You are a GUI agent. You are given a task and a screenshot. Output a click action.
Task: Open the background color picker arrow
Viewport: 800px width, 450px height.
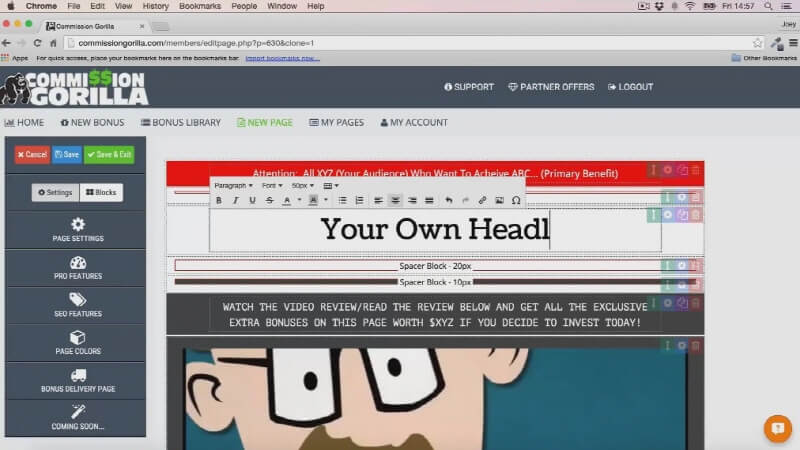tap(326, 200)
